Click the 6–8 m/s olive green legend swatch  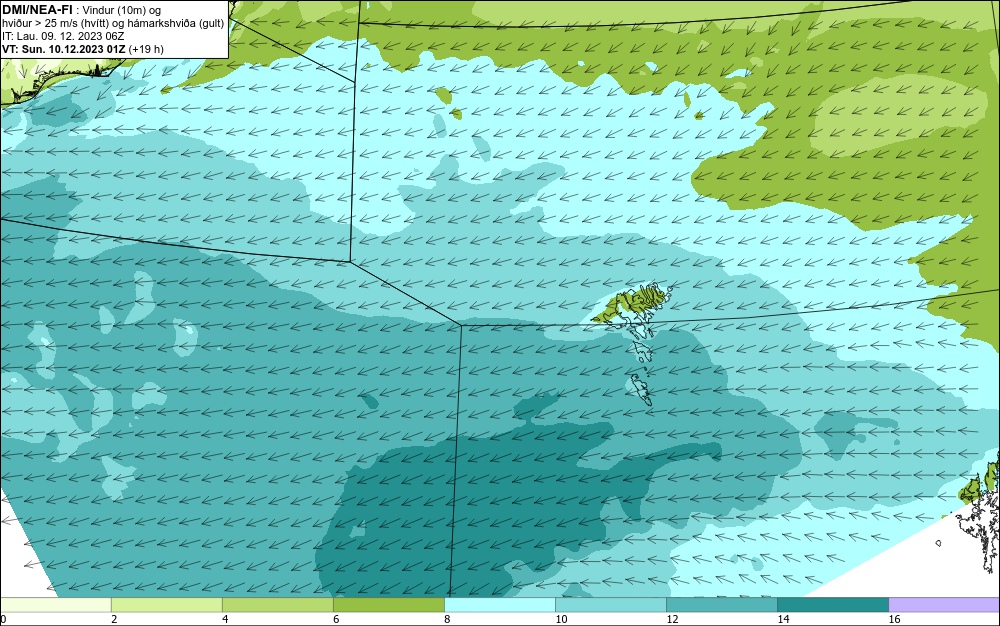point(388,604)
